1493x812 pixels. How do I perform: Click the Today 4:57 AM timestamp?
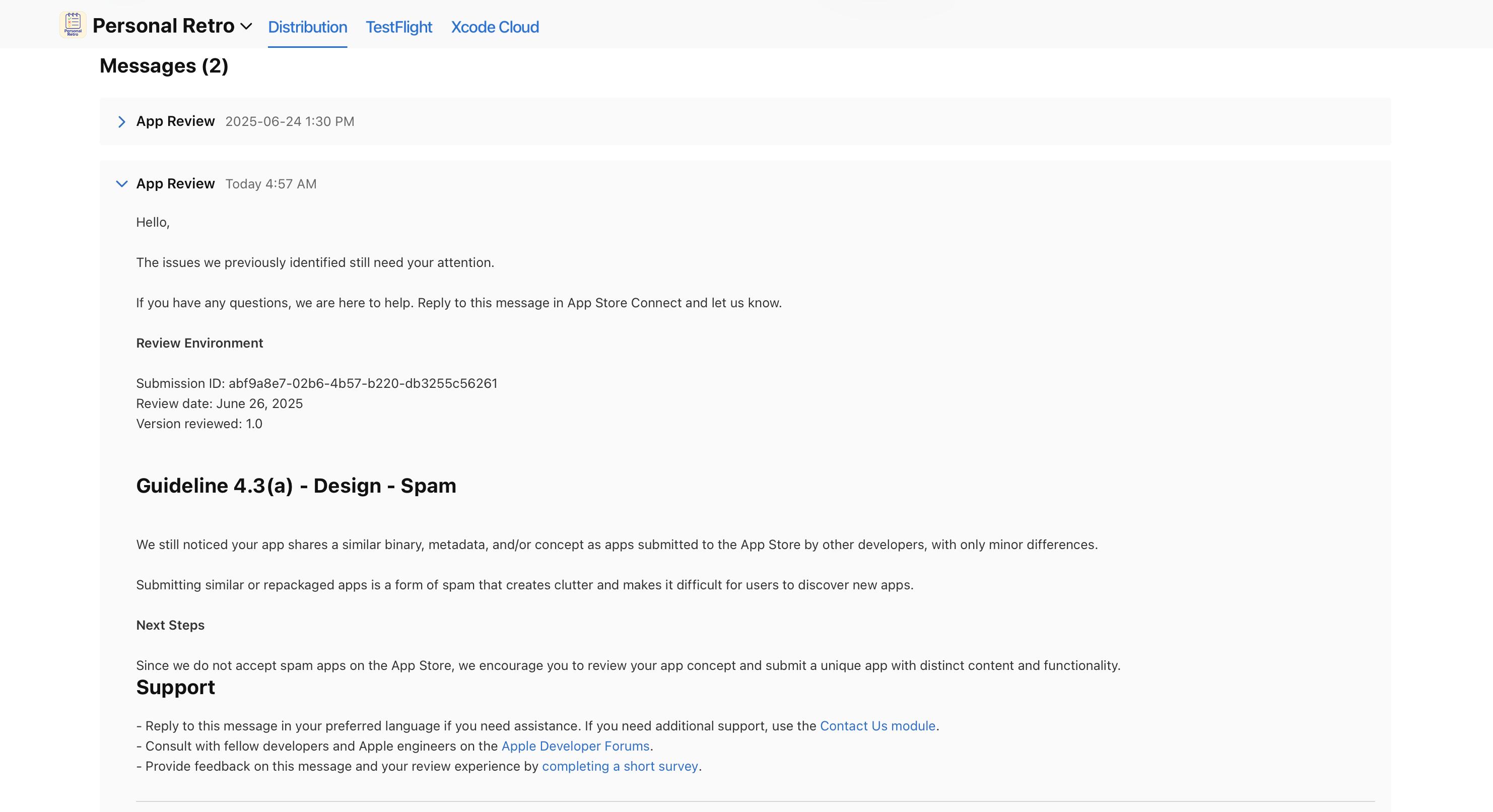(270, 184)
